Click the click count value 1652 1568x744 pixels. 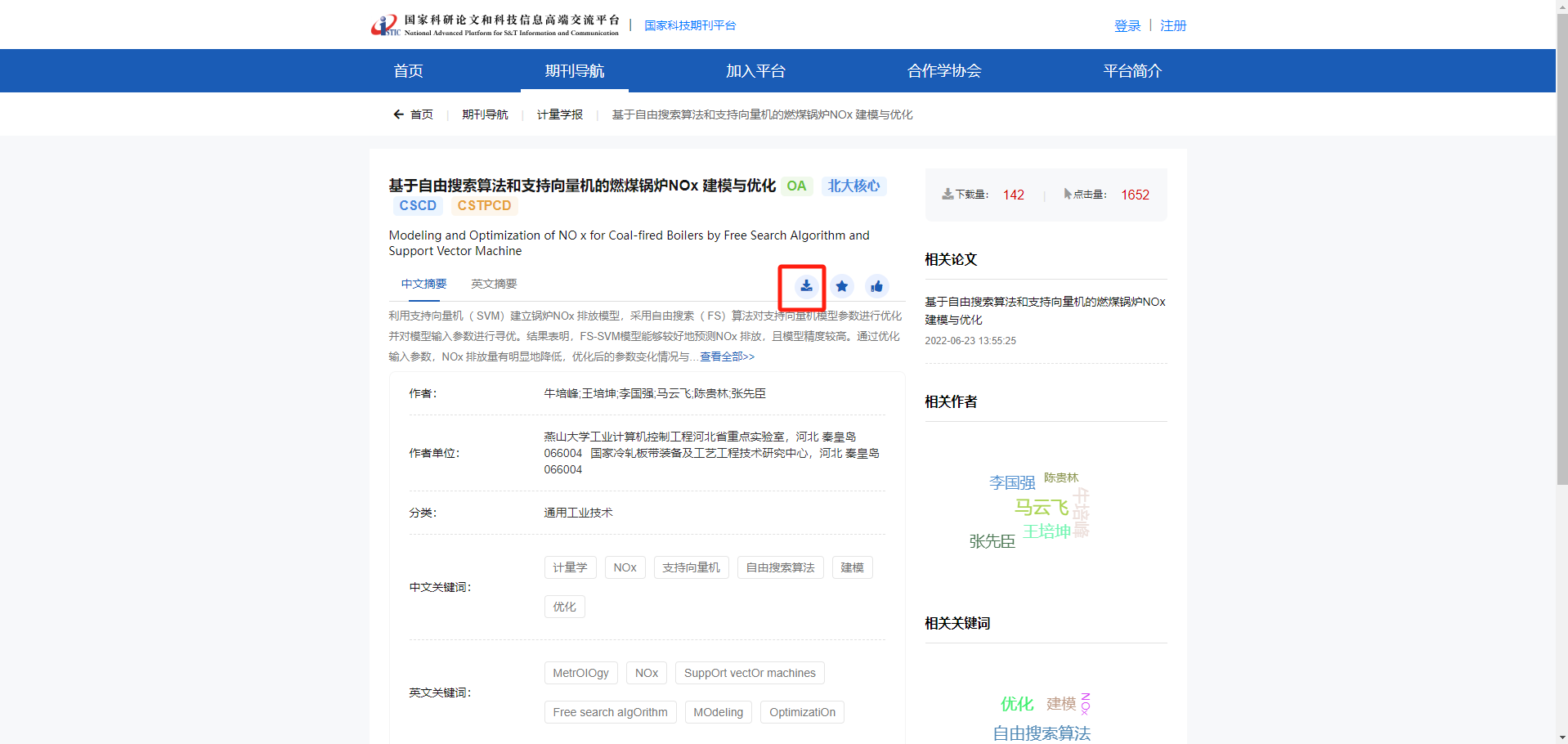pyautogui.click(x=1136, y=195)
